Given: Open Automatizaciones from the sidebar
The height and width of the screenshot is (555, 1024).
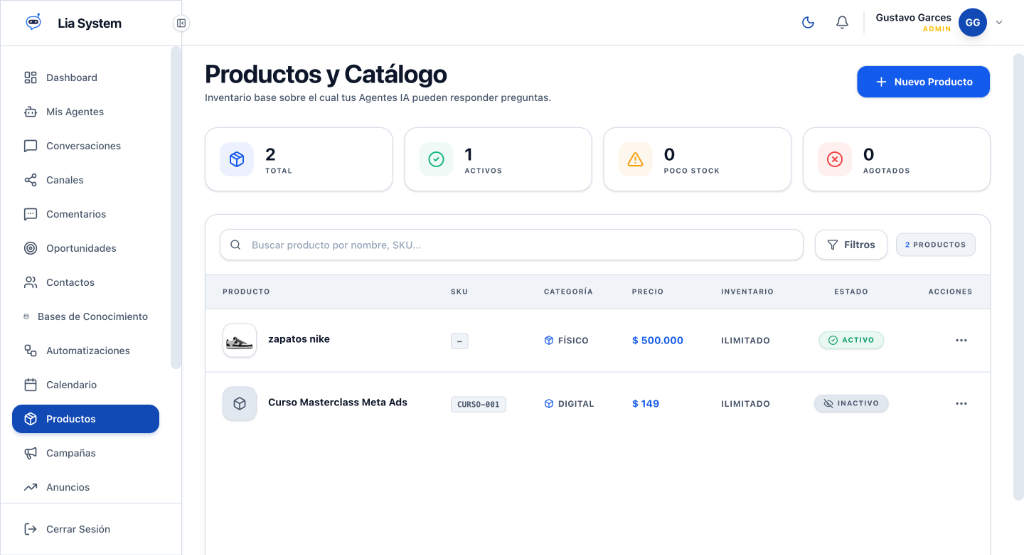Looking at the screenshot, I should [x=86, y=351].
